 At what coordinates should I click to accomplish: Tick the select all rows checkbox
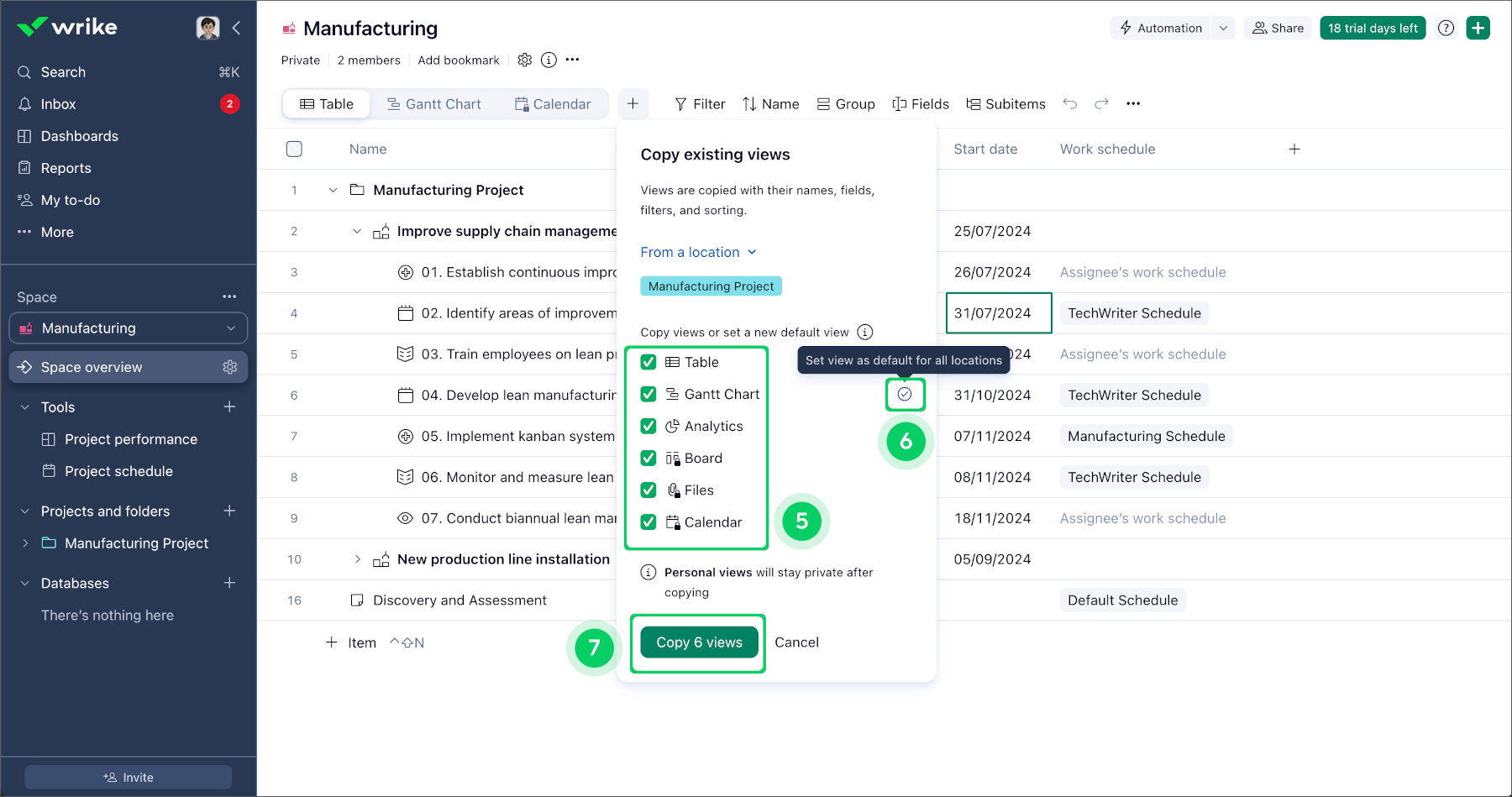click(x=294, y=149)
